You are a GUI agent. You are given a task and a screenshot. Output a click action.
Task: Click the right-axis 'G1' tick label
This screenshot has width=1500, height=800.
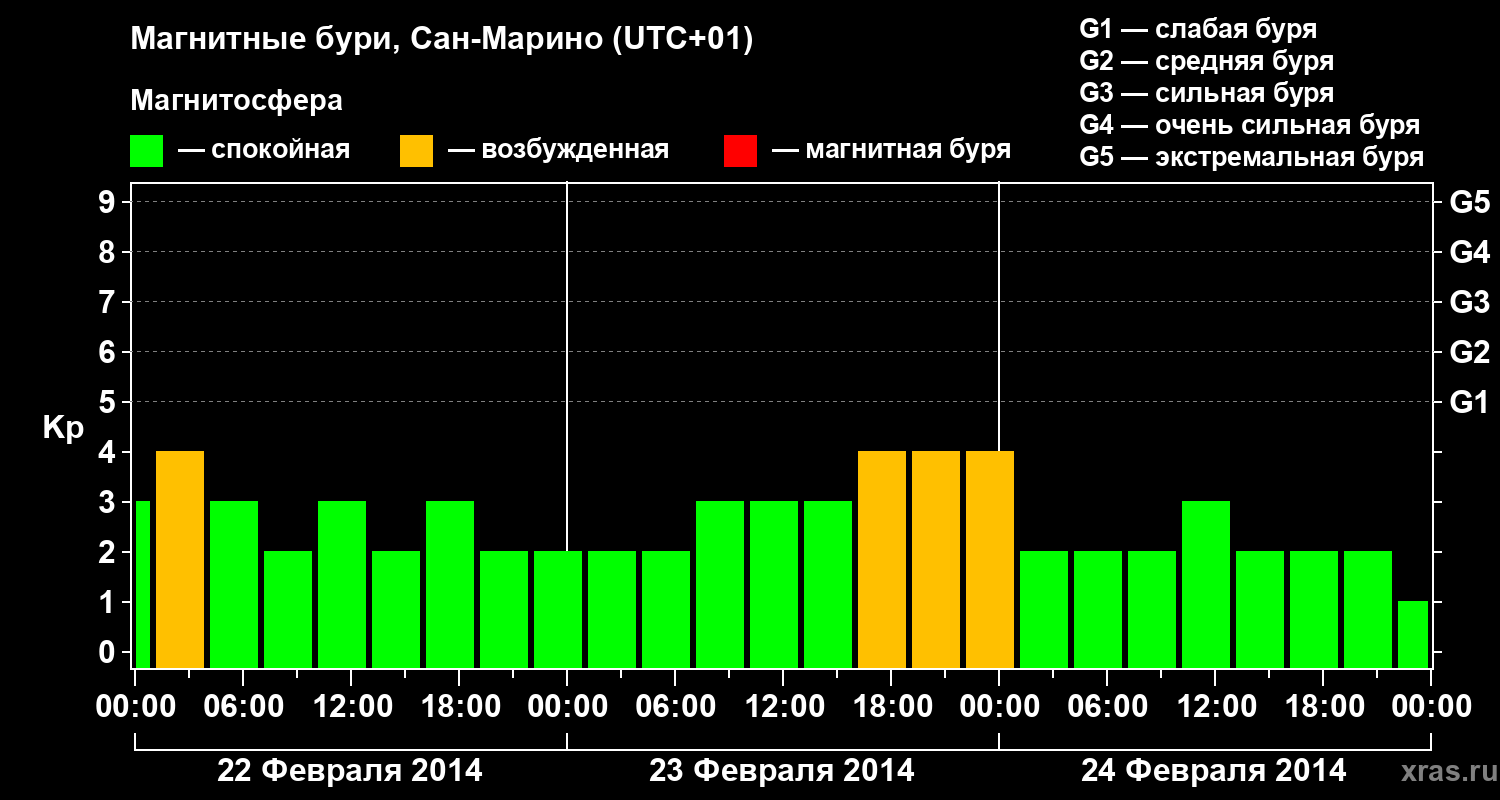click(x=1470, y=403)
